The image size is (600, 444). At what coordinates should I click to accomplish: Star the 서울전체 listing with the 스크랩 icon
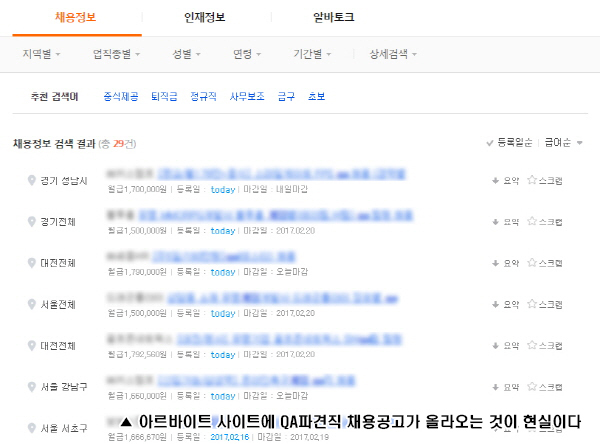pos(532,304)
